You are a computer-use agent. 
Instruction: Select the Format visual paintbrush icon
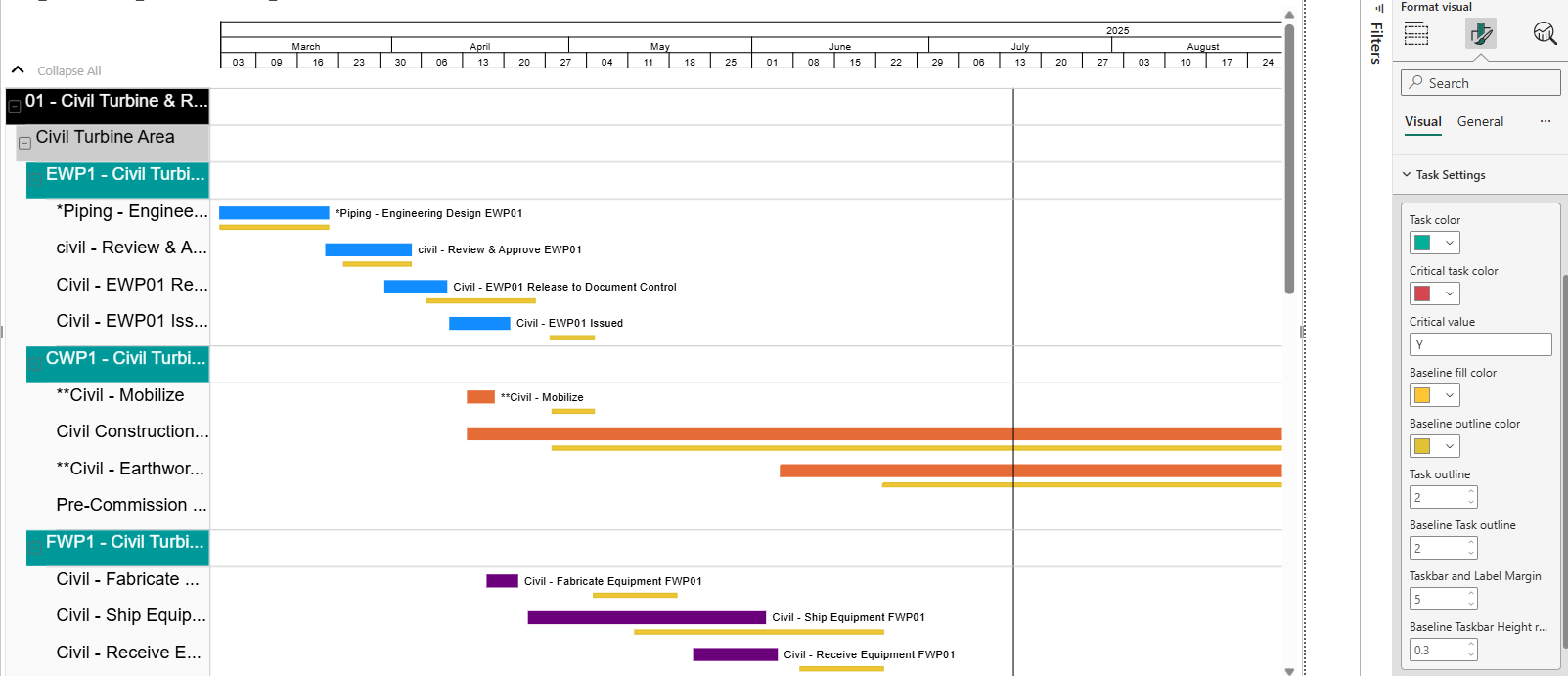click(1481, 34)
